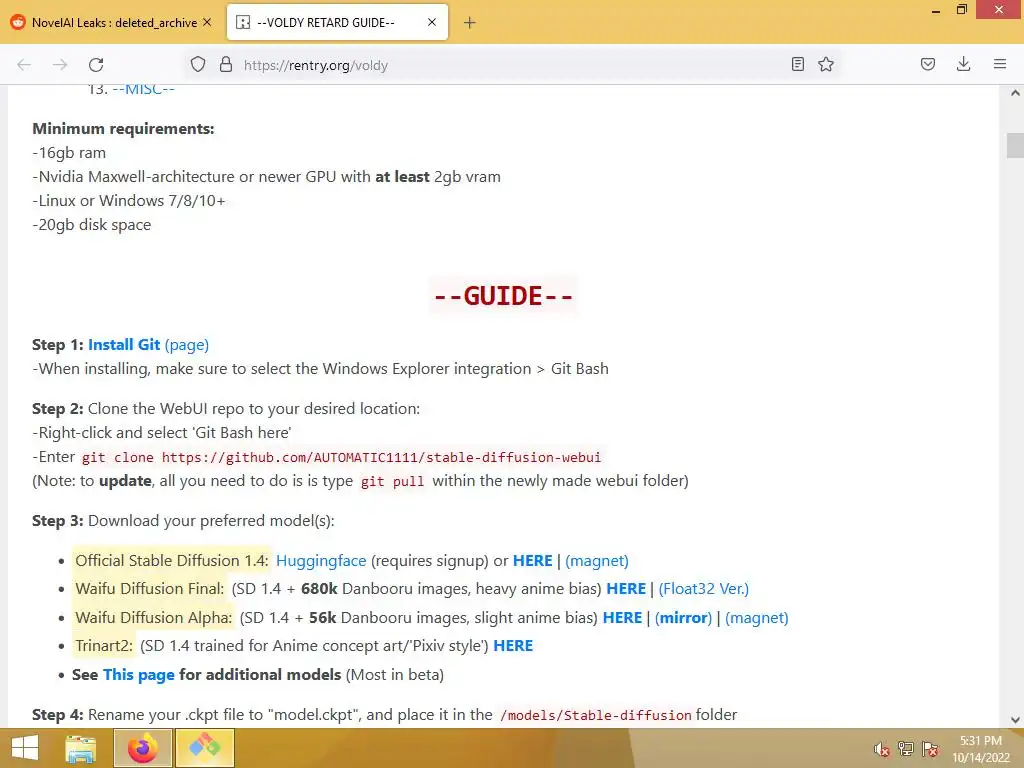The image size is (1024, 768).
Task: Toggle reader view icon
Action: tap(797, 64)
